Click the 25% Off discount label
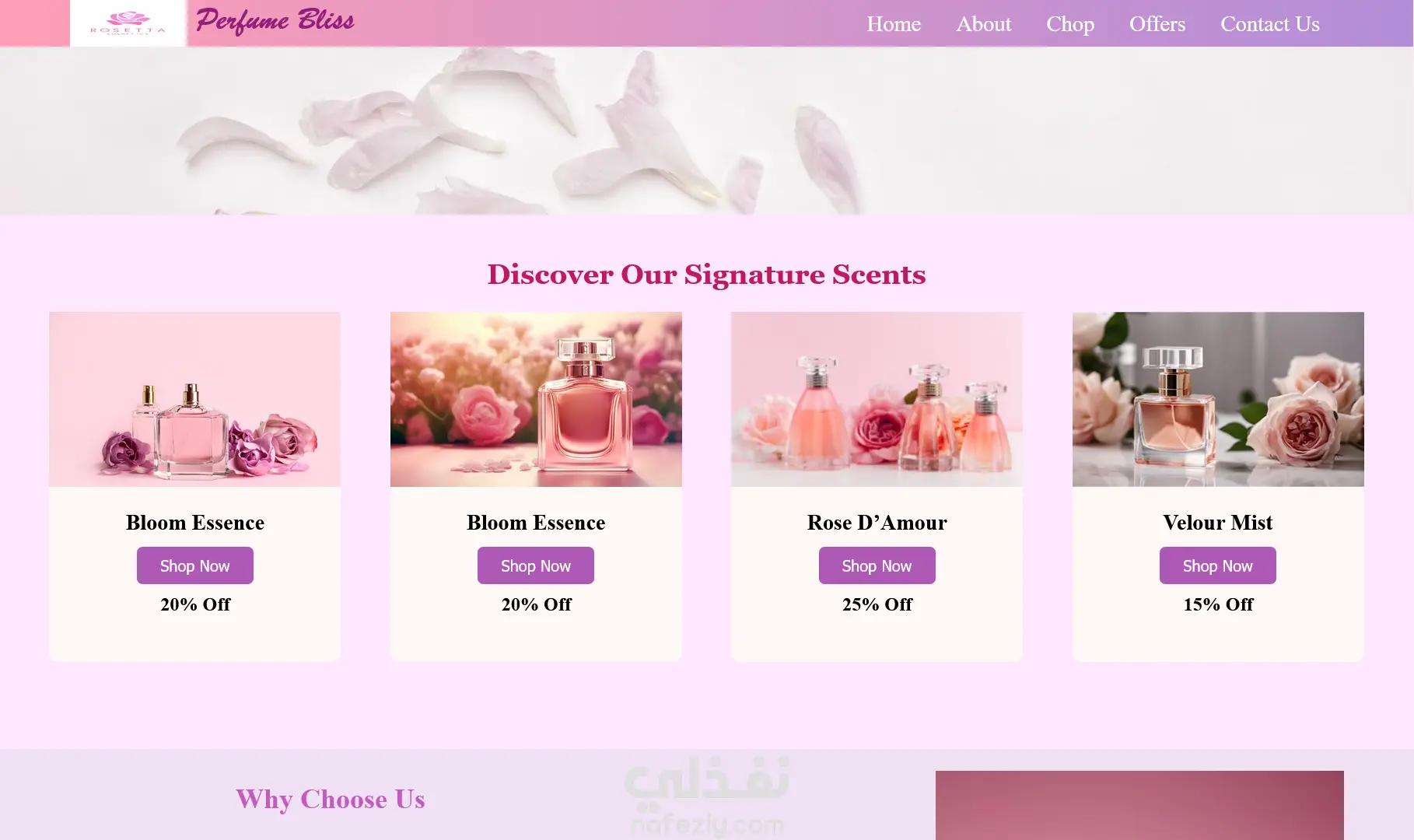The width and height of the screenshot is (1414, 840). click(x=877, y=604)
